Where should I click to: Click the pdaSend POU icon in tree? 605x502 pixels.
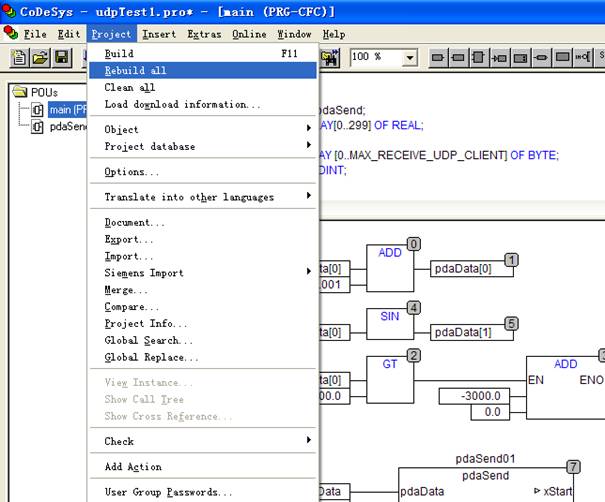[37, 127]
